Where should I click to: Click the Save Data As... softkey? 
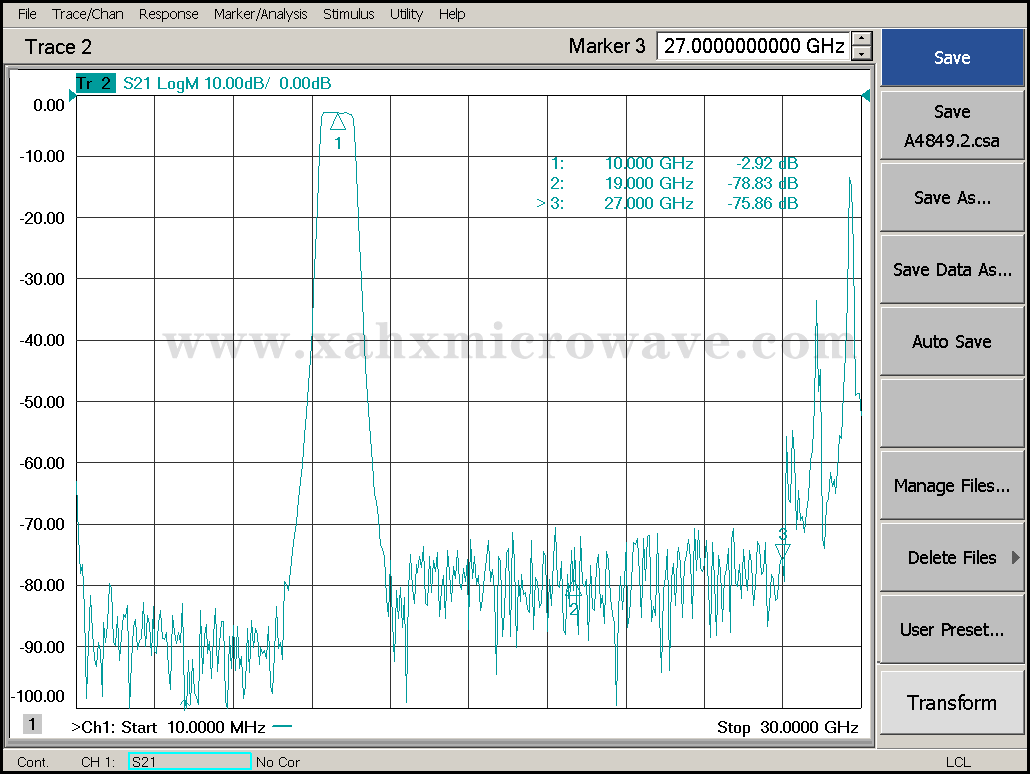(952, 269)
